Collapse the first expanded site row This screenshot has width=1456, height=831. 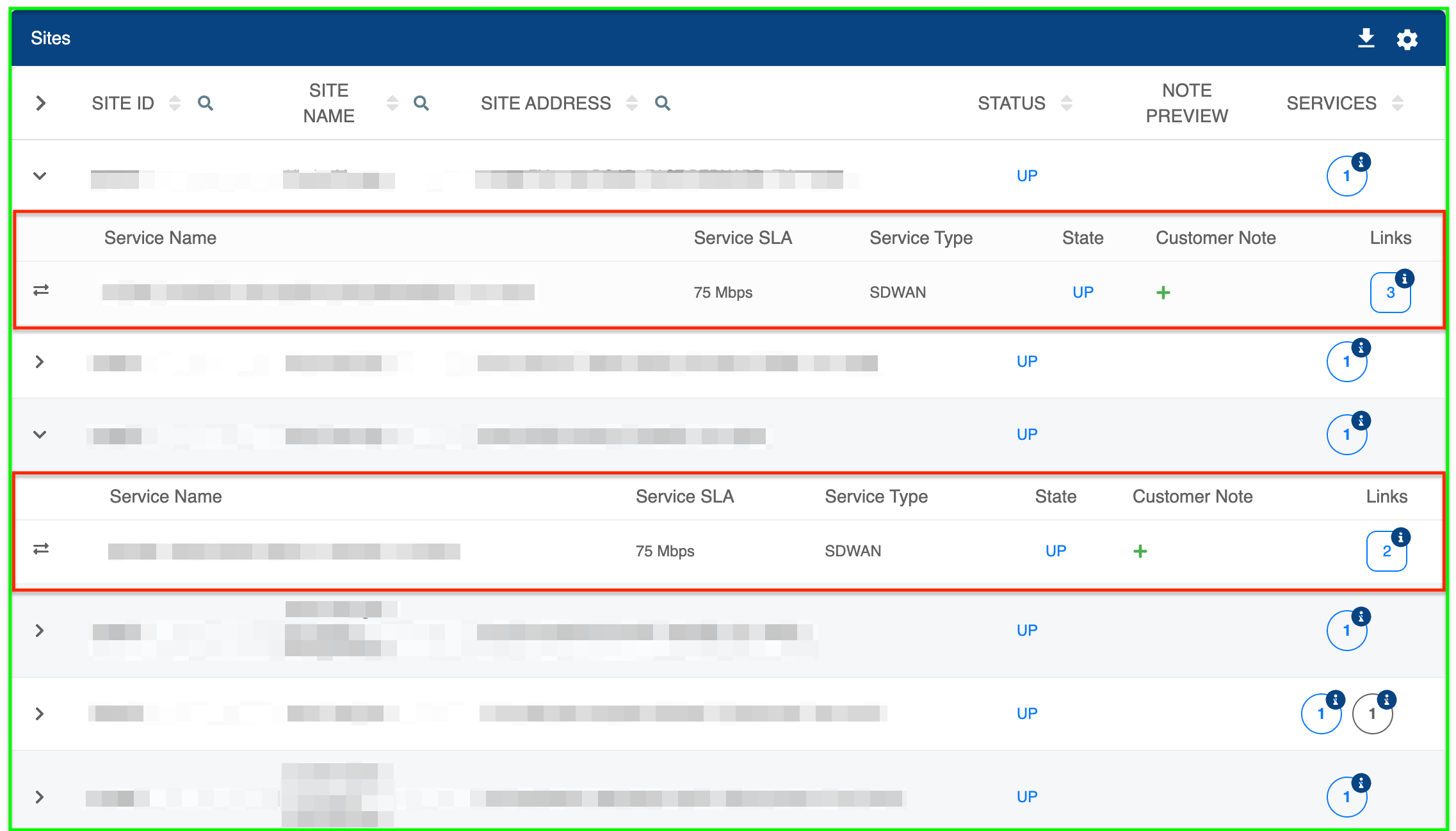point(40,175)
